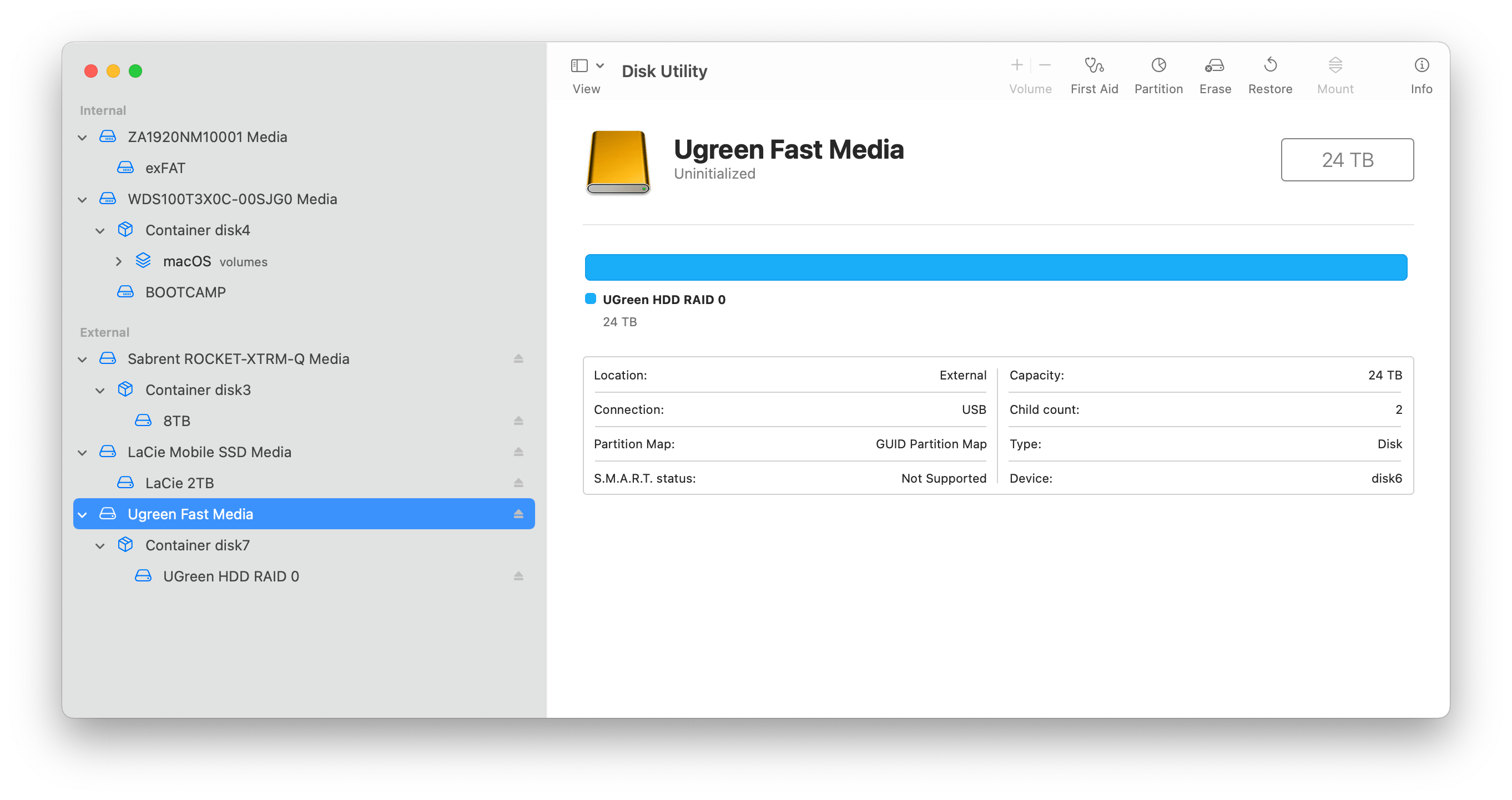Expand the macOS volumes group
Viewport: 1512px width, 800px height.
tap(119, 261)
